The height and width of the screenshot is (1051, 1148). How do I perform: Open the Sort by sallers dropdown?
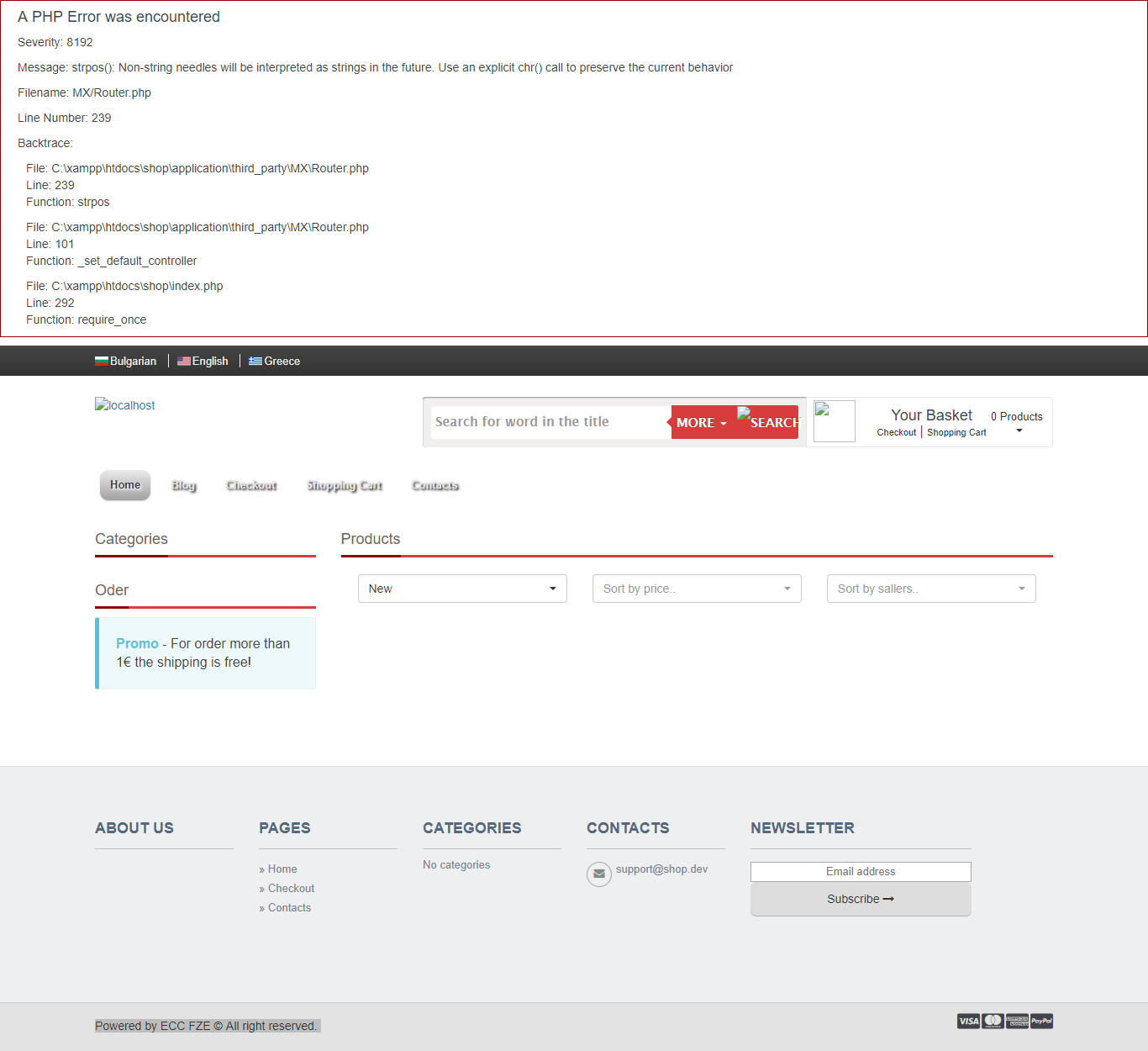pos(930,589)
